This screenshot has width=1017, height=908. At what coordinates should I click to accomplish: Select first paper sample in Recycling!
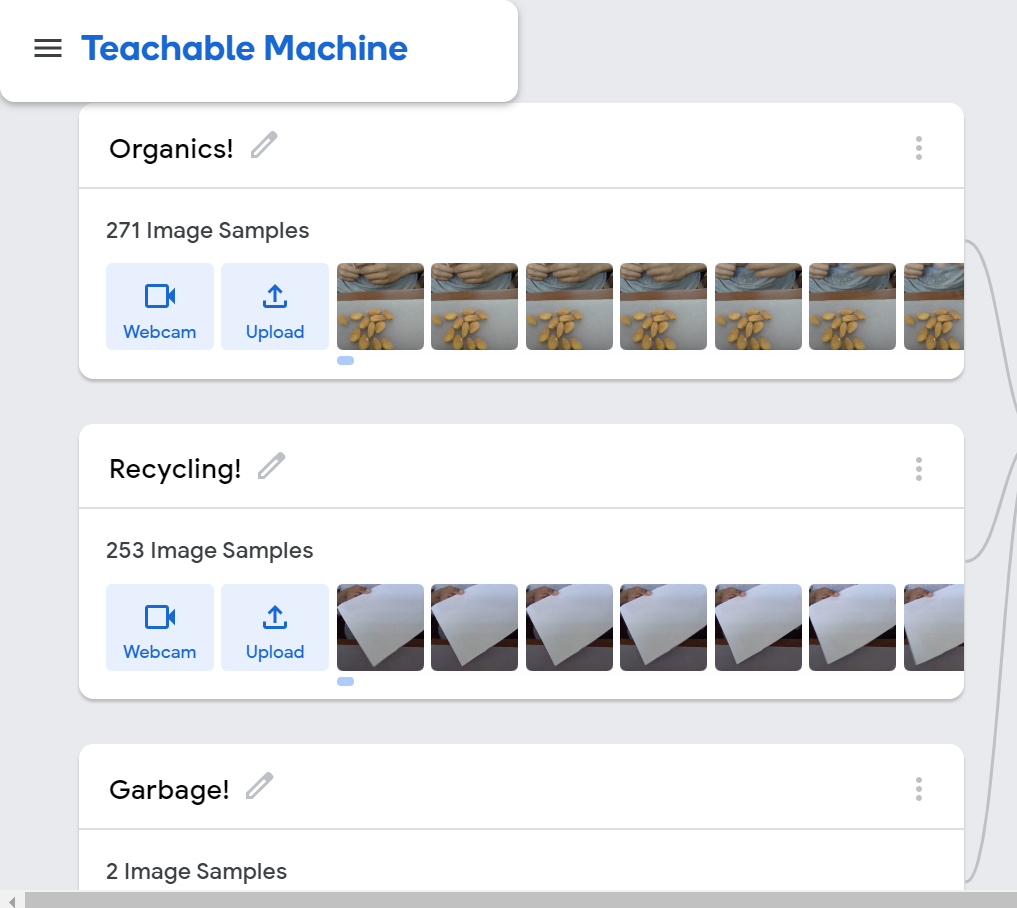(x=380, y=627)
